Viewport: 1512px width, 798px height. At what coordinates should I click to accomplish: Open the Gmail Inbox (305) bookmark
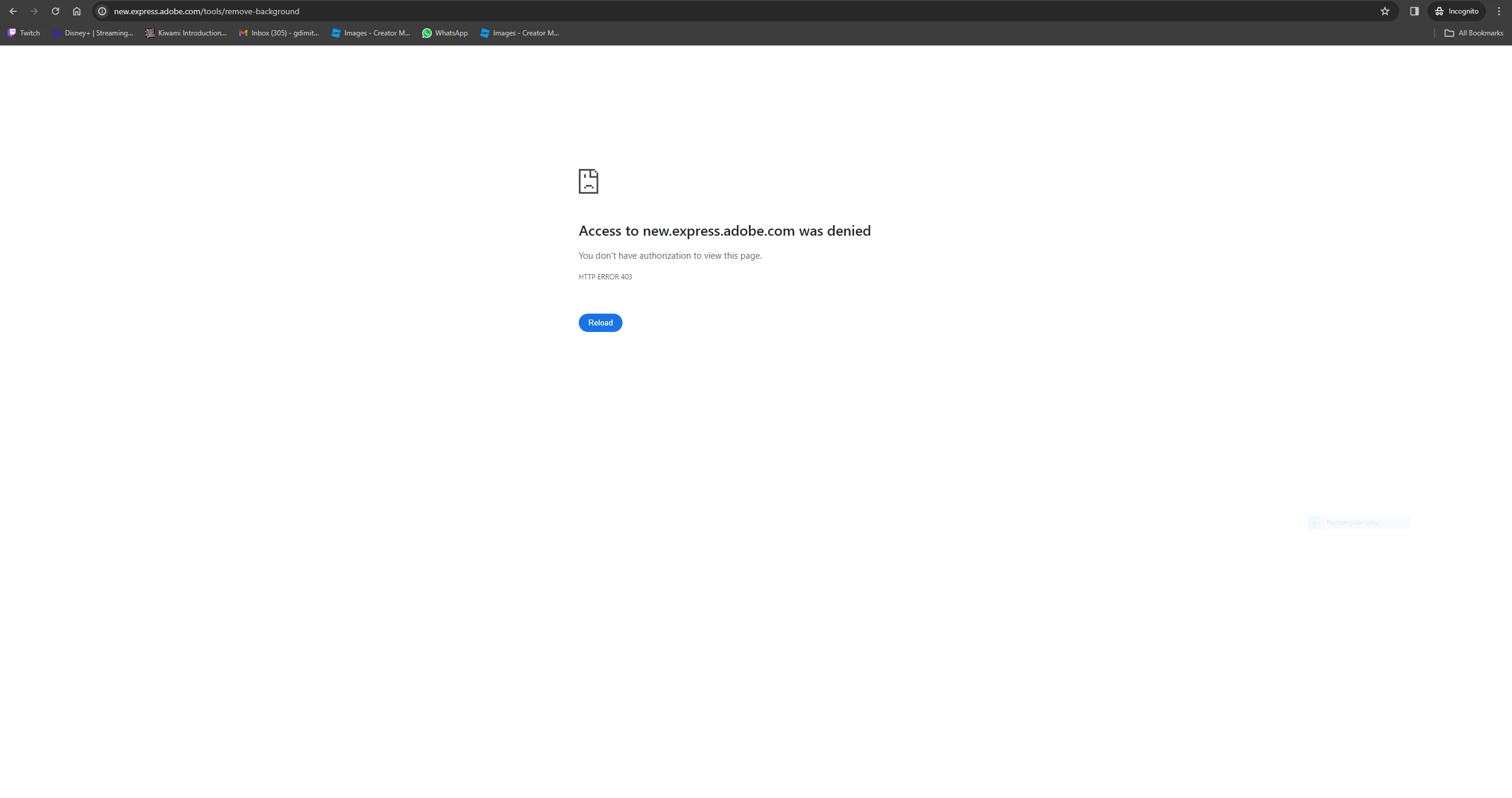pyautogui.click(x=279, y=33)
